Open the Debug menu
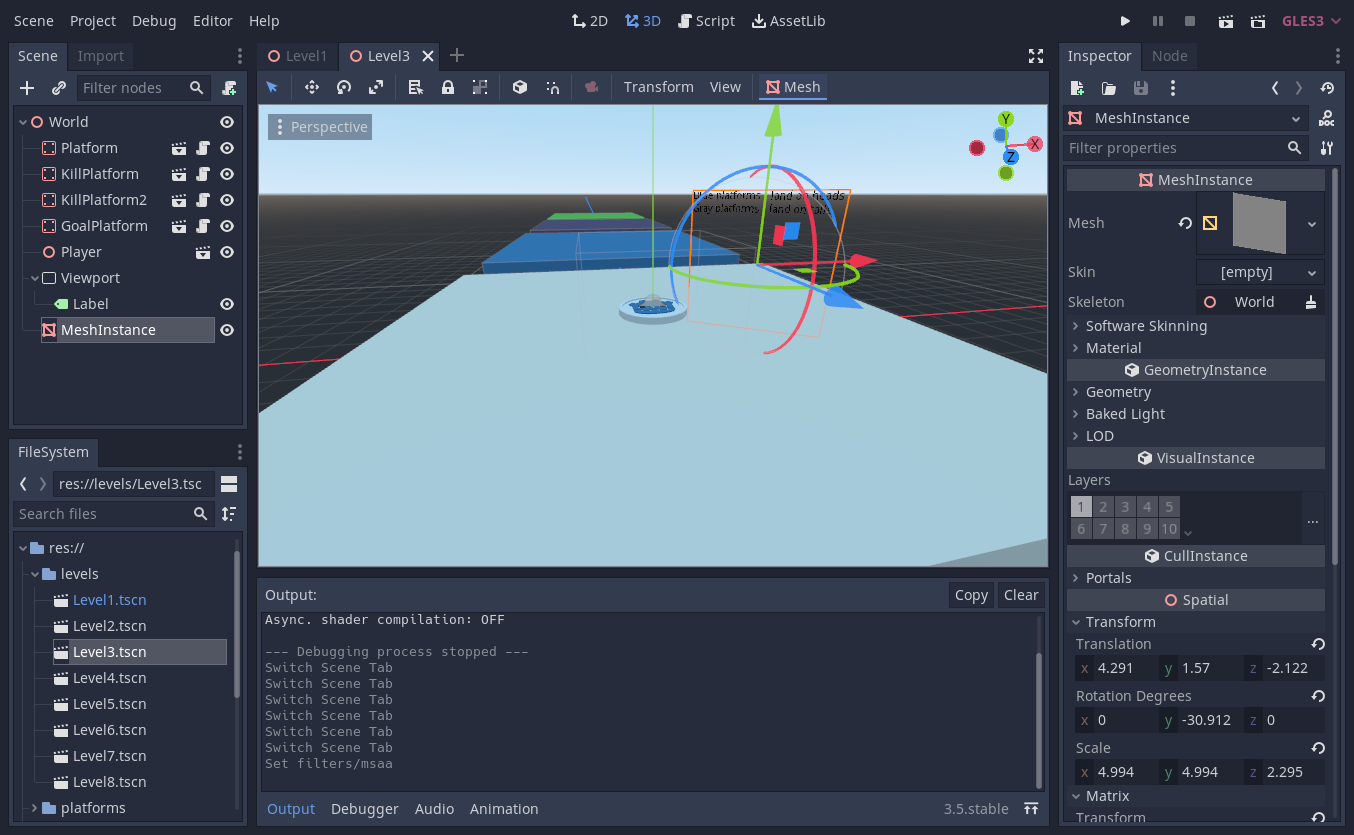Screen dimensions: 1354x835 point(154,21)
